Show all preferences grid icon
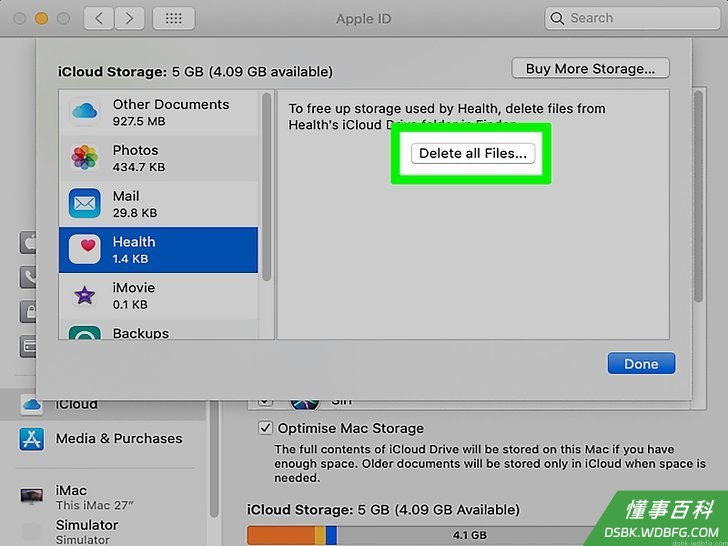728x546 pixels. tap(174, 19)
